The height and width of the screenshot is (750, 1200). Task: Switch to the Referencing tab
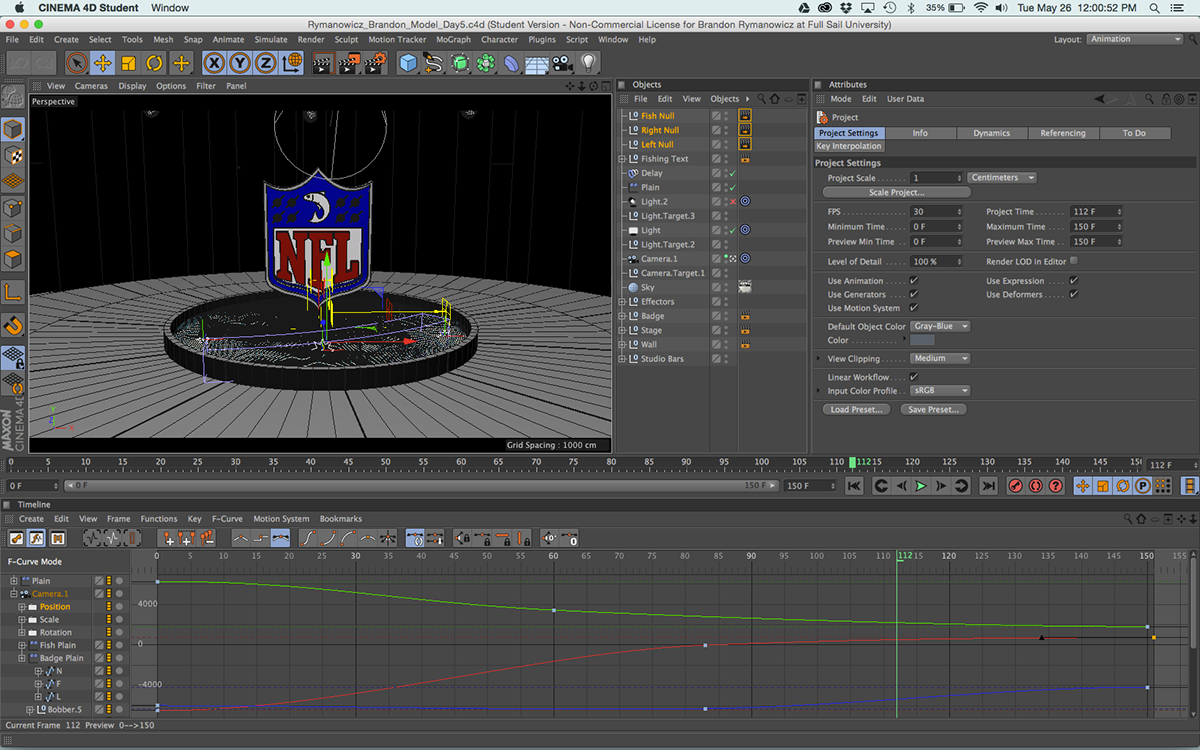1062,133
